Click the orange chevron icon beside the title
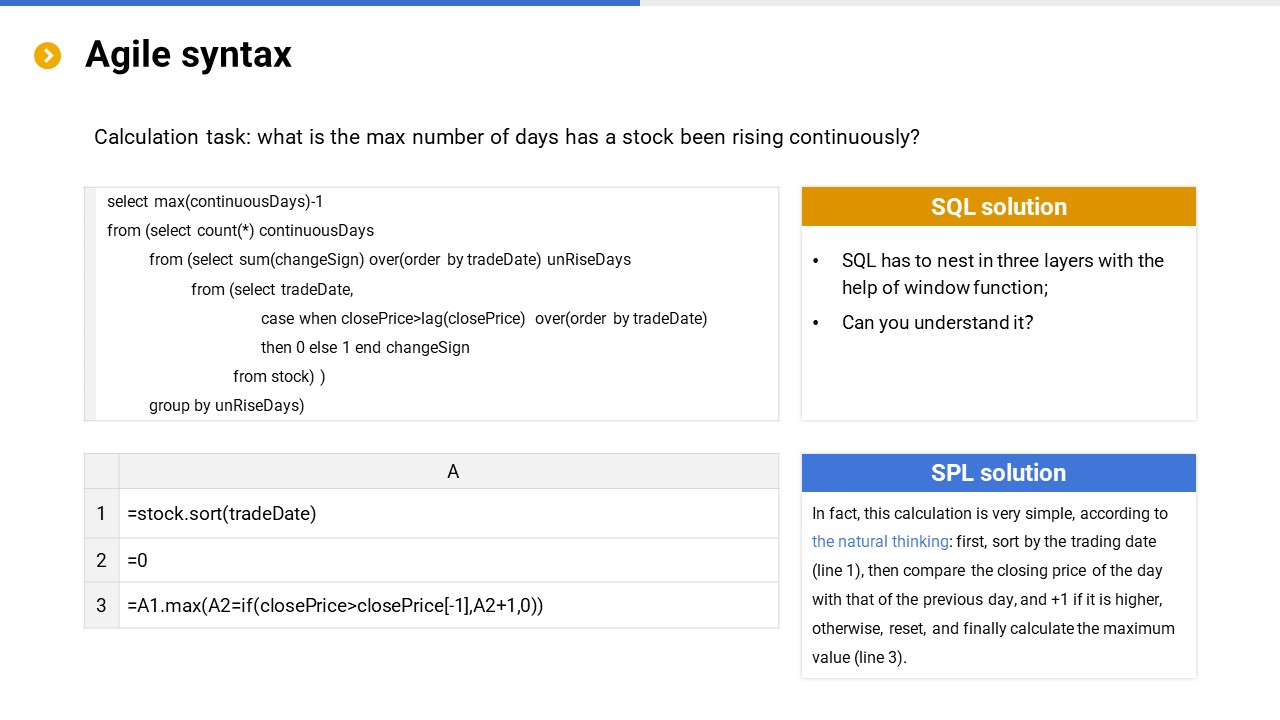This screenshot has width=1280, height=720. click(x=47, y=56)
